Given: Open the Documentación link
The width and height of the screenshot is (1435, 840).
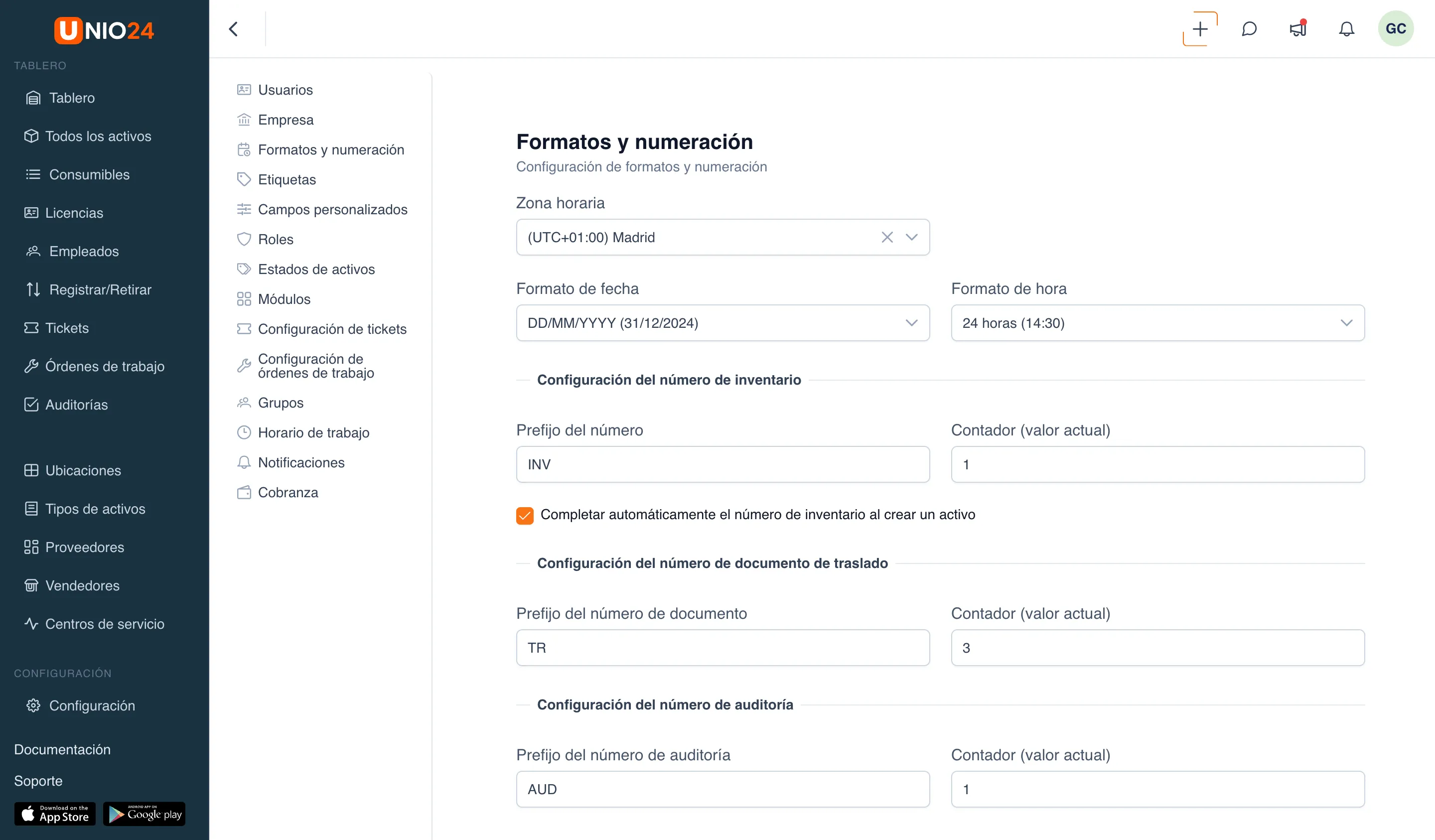Looking at the screenshot, I should pyautogui.click(x=62, y=749).
